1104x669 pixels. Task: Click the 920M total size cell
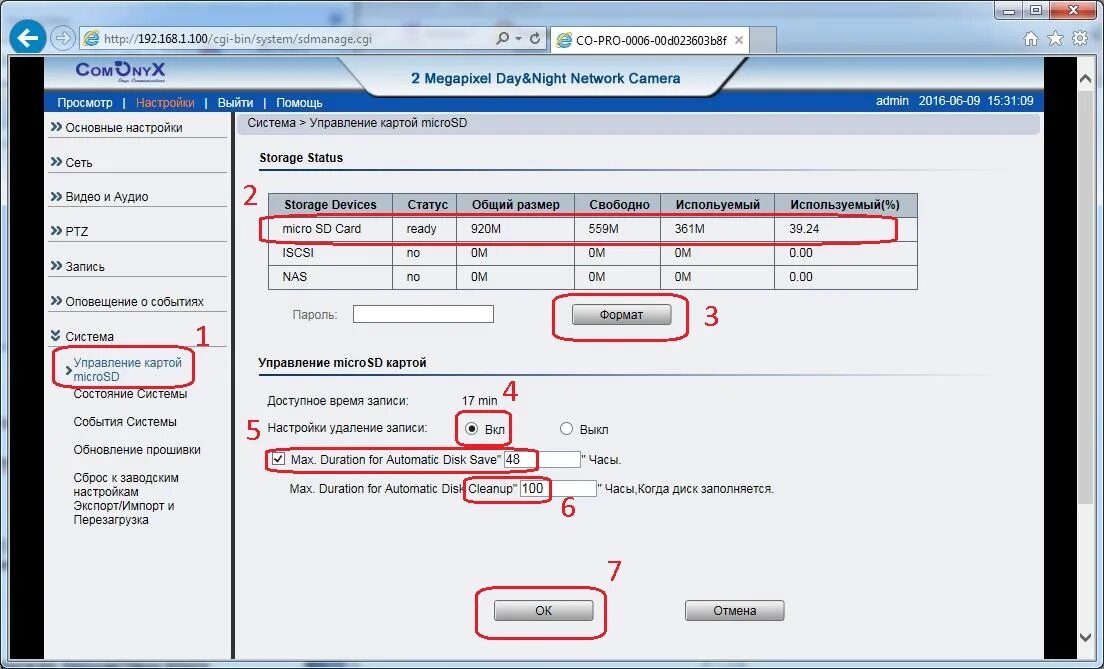click(x=515, y=229)
